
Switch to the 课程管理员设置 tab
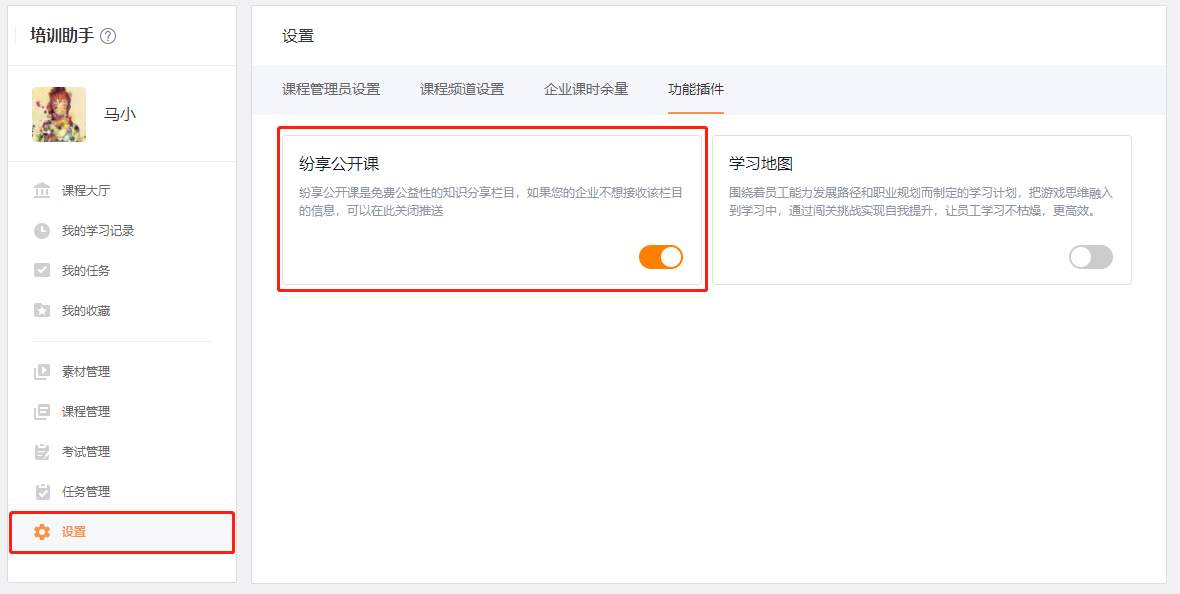[x=331, y=90]
